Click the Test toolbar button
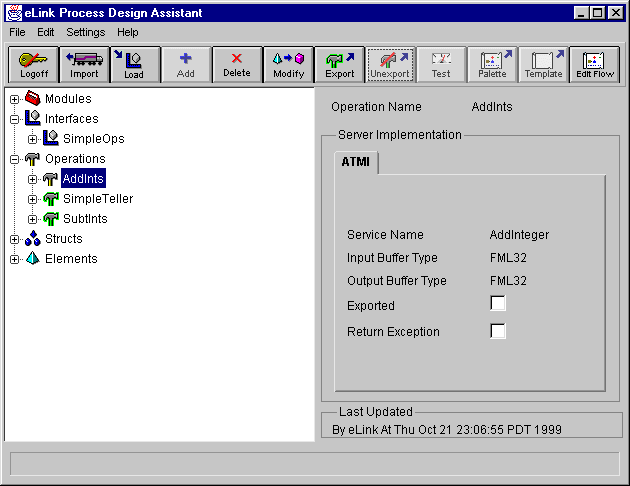 [x=441, y=65]
